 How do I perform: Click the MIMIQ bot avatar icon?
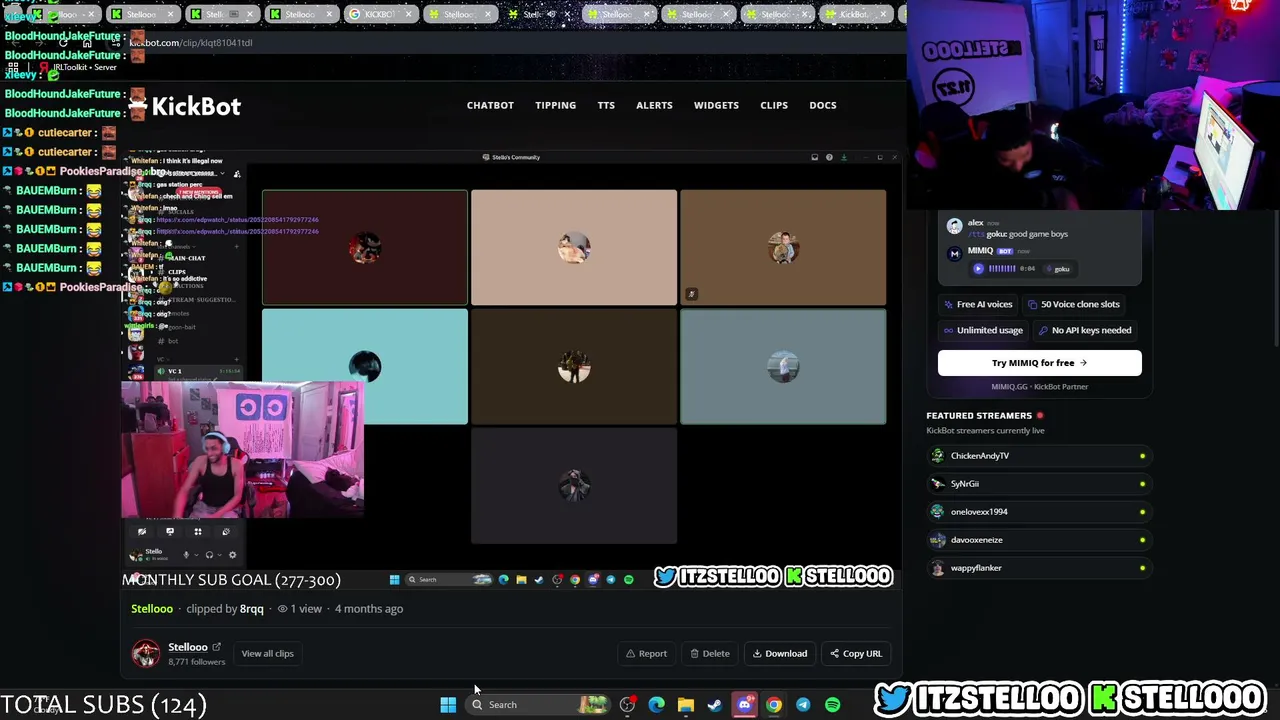(x=954, y=254)
